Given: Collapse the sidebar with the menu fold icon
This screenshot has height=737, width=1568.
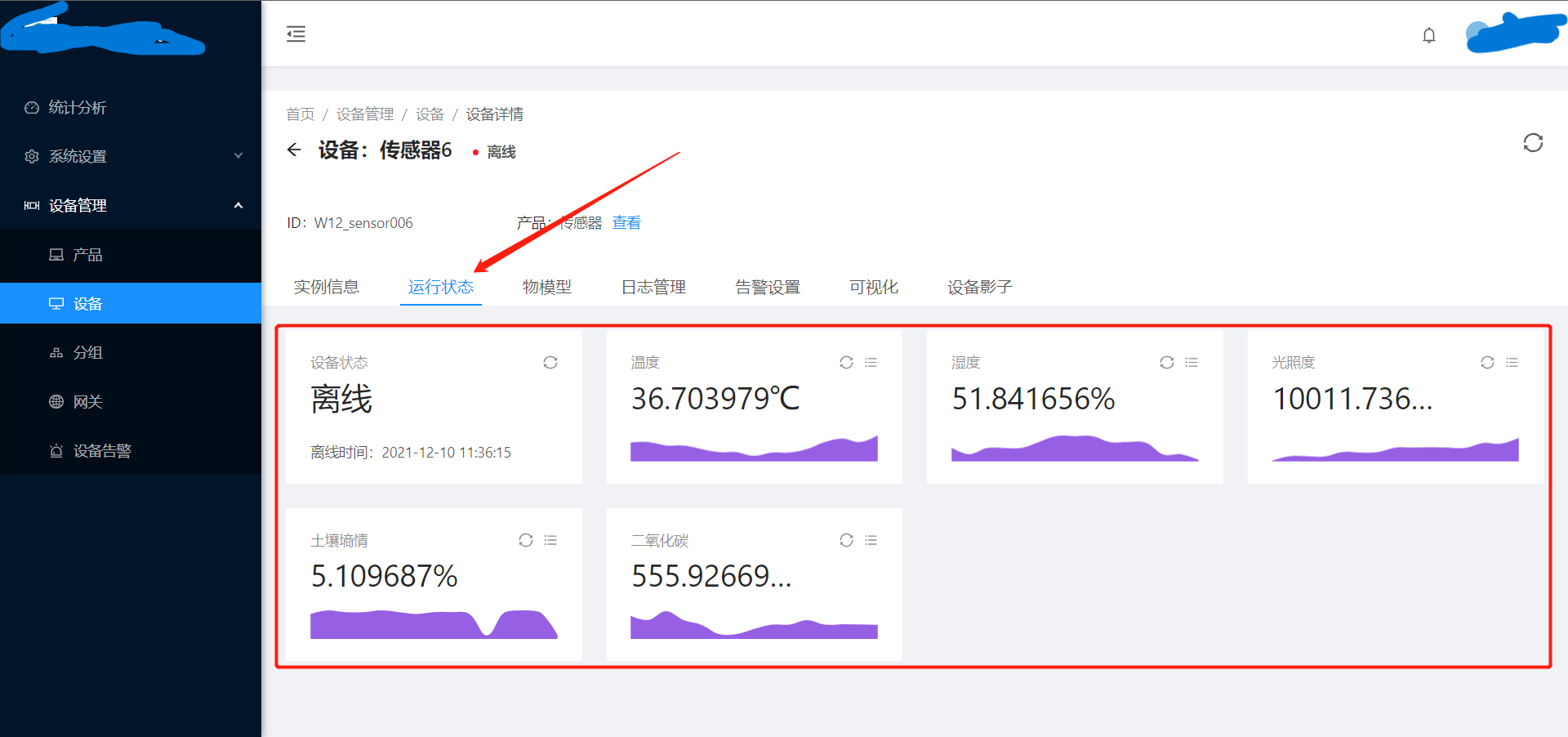Looking at the screenshot, I should tap(296, 33).
